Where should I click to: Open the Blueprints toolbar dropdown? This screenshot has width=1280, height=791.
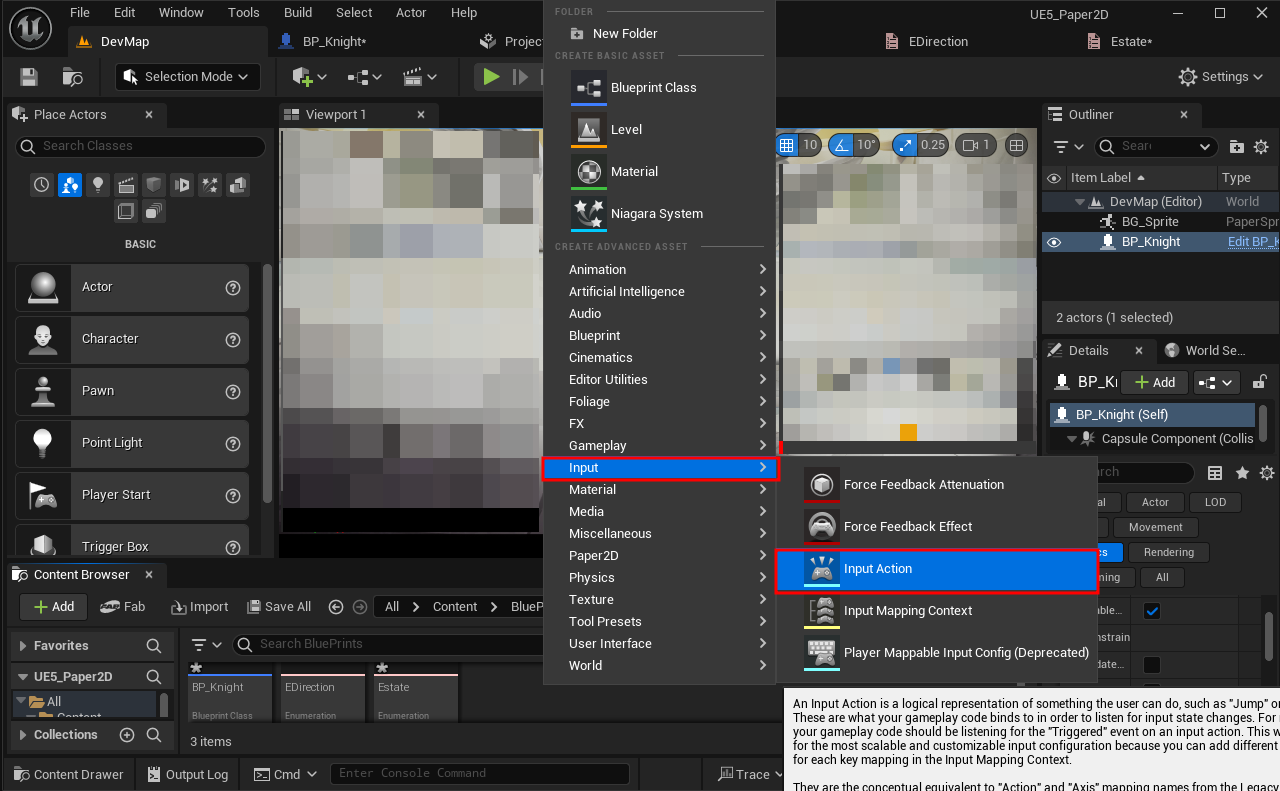coord(364,77)
